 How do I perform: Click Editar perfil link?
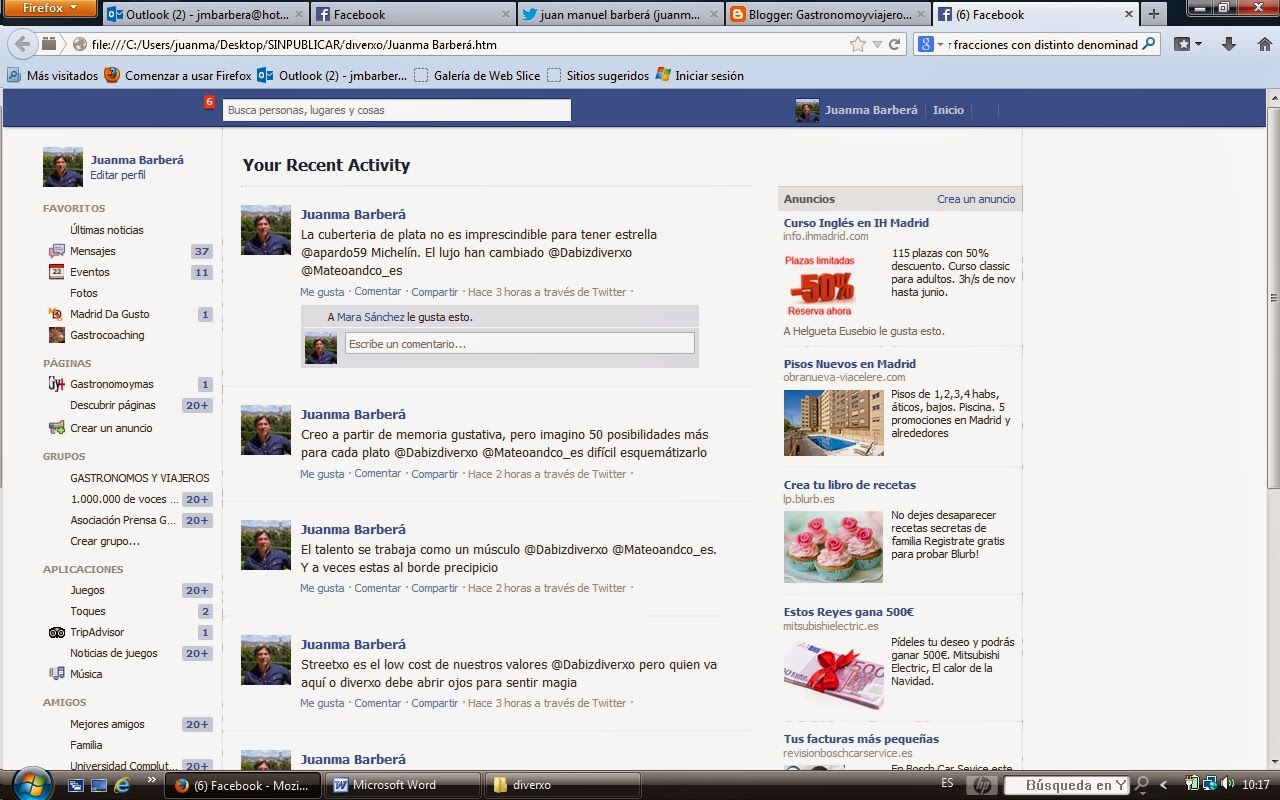pos(118,175)
